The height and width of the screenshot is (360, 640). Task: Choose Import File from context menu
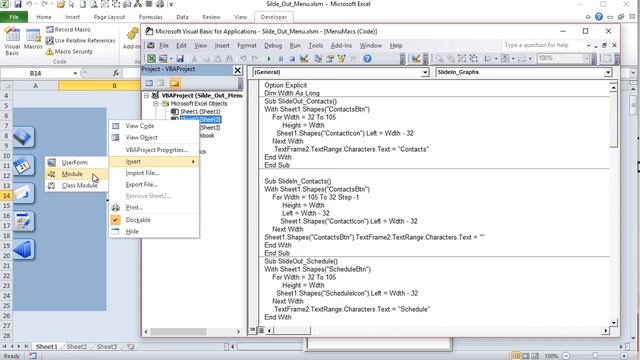point(154,173)
